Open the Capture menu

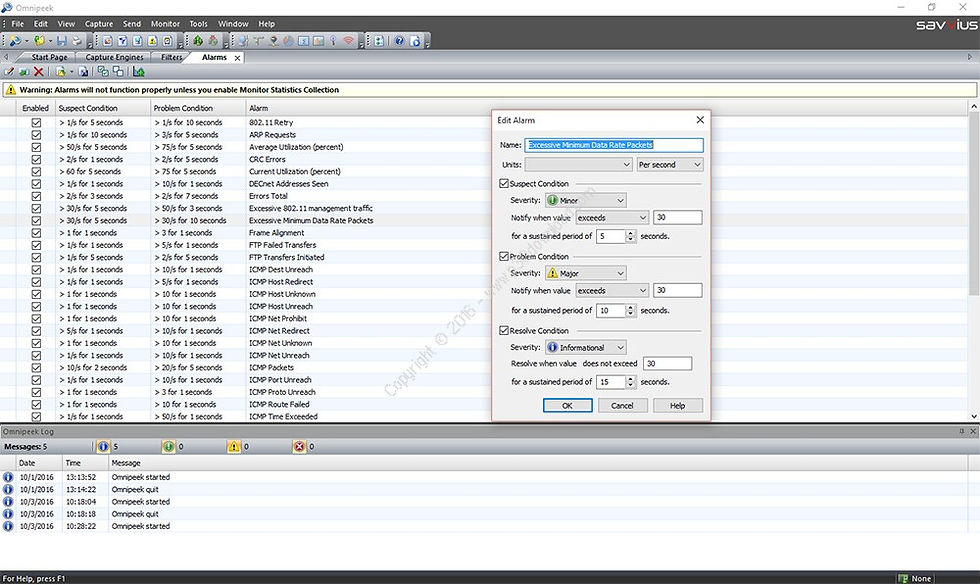99,24
